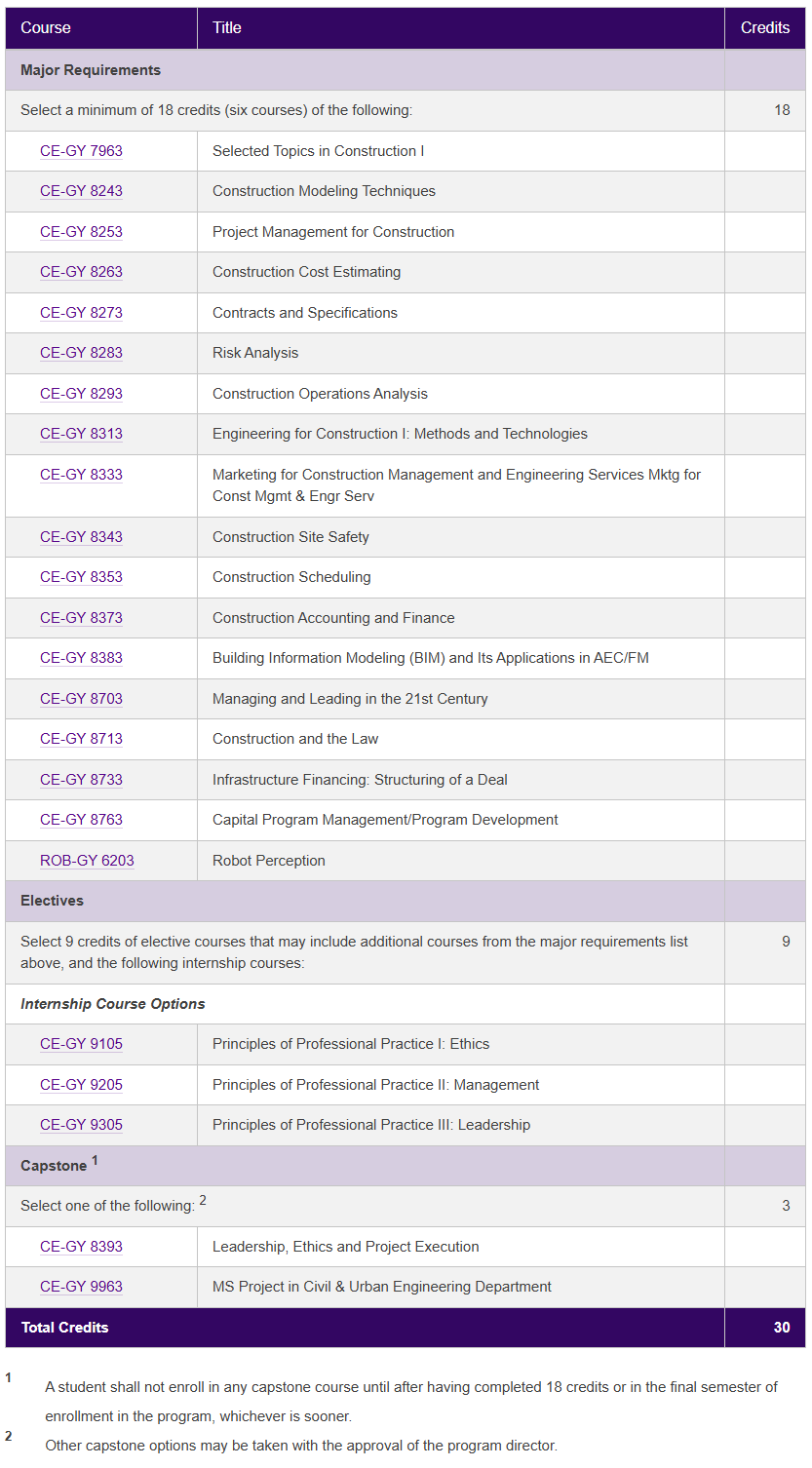Image resolution: width=812 pixels, height=1468 pixels.
Task: Click the CE-GY 8283 Risk Analysis link
Action: click(81, 353)
